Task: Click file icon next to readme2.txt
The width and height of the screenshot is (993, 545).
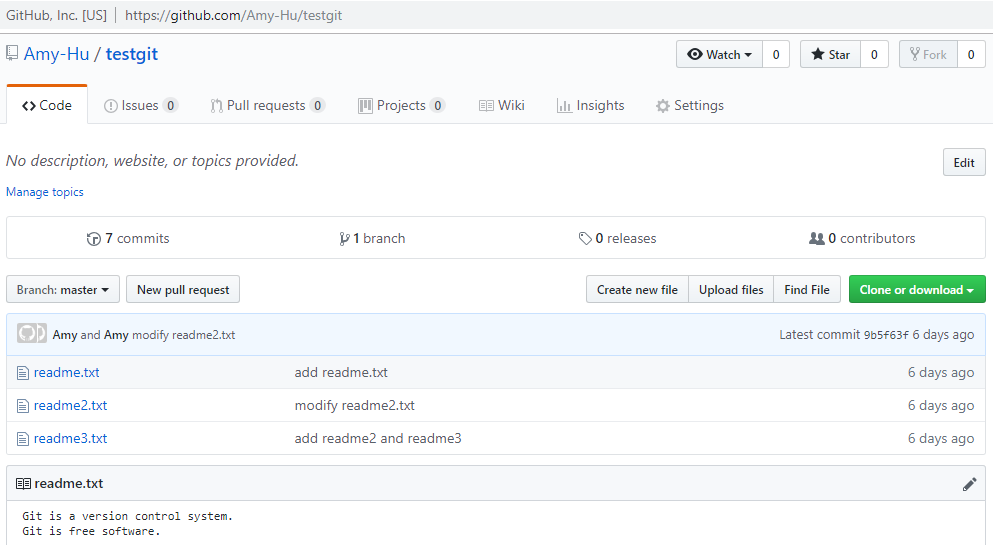Action: 23,406
